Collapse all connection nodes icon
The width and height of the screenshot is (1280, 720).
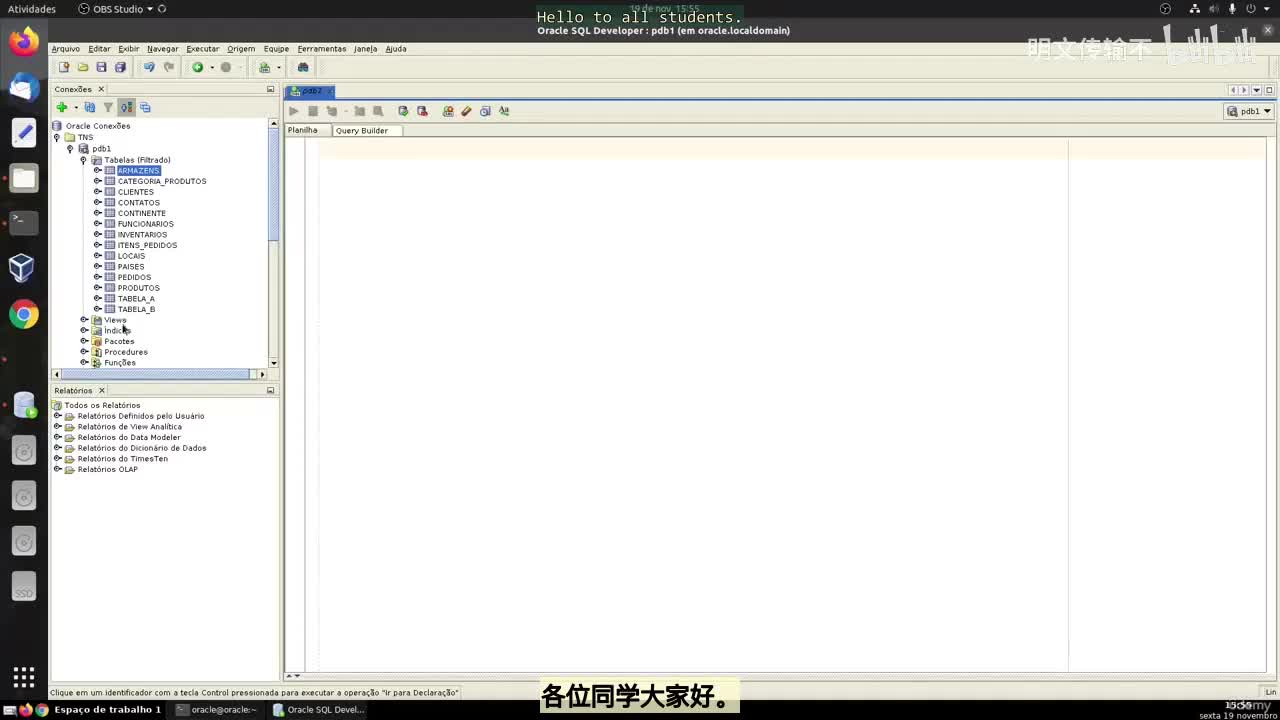point(145,107)
